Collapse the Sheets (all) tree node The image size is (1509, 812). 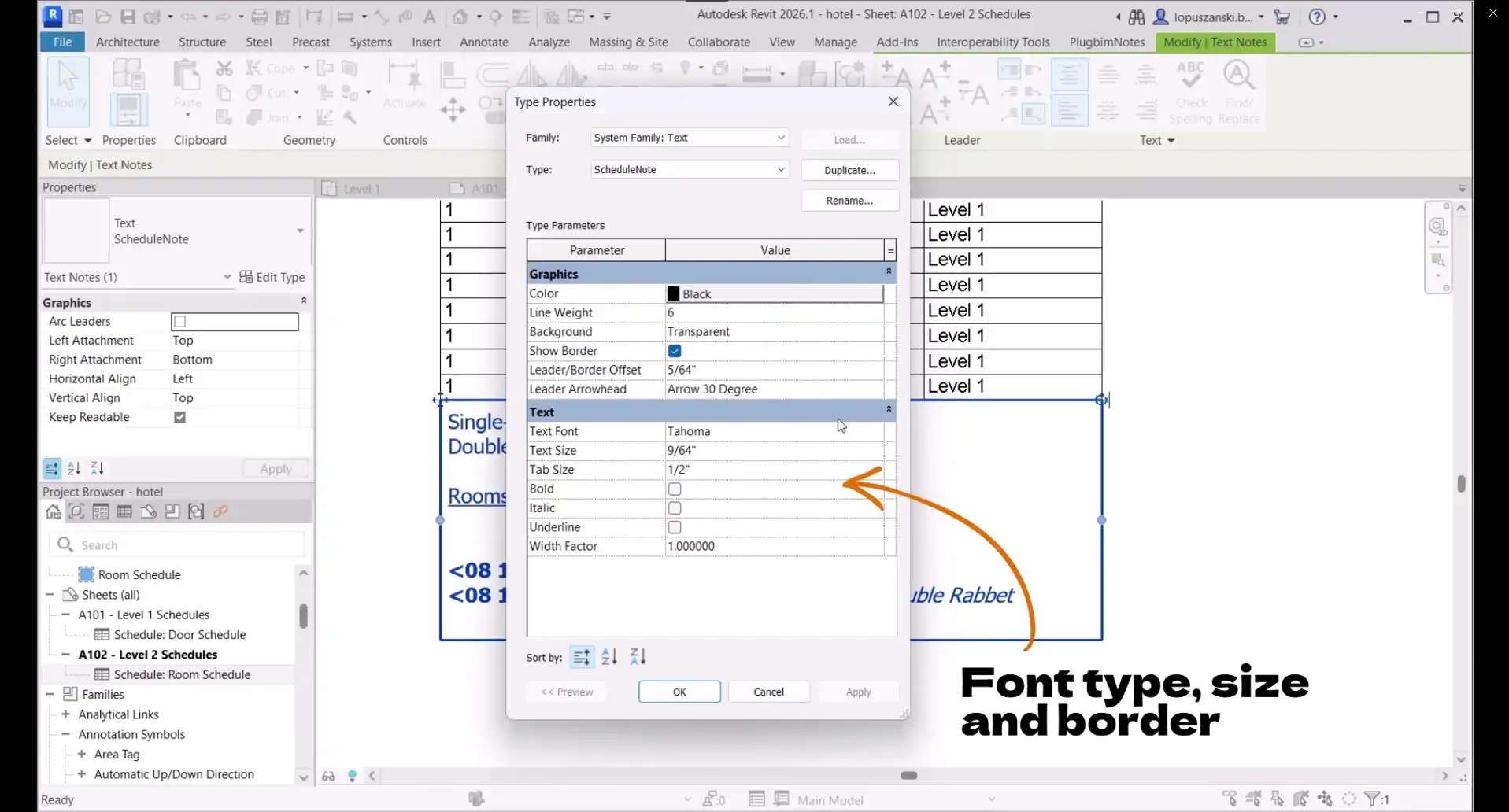click(x=50, y=595)
